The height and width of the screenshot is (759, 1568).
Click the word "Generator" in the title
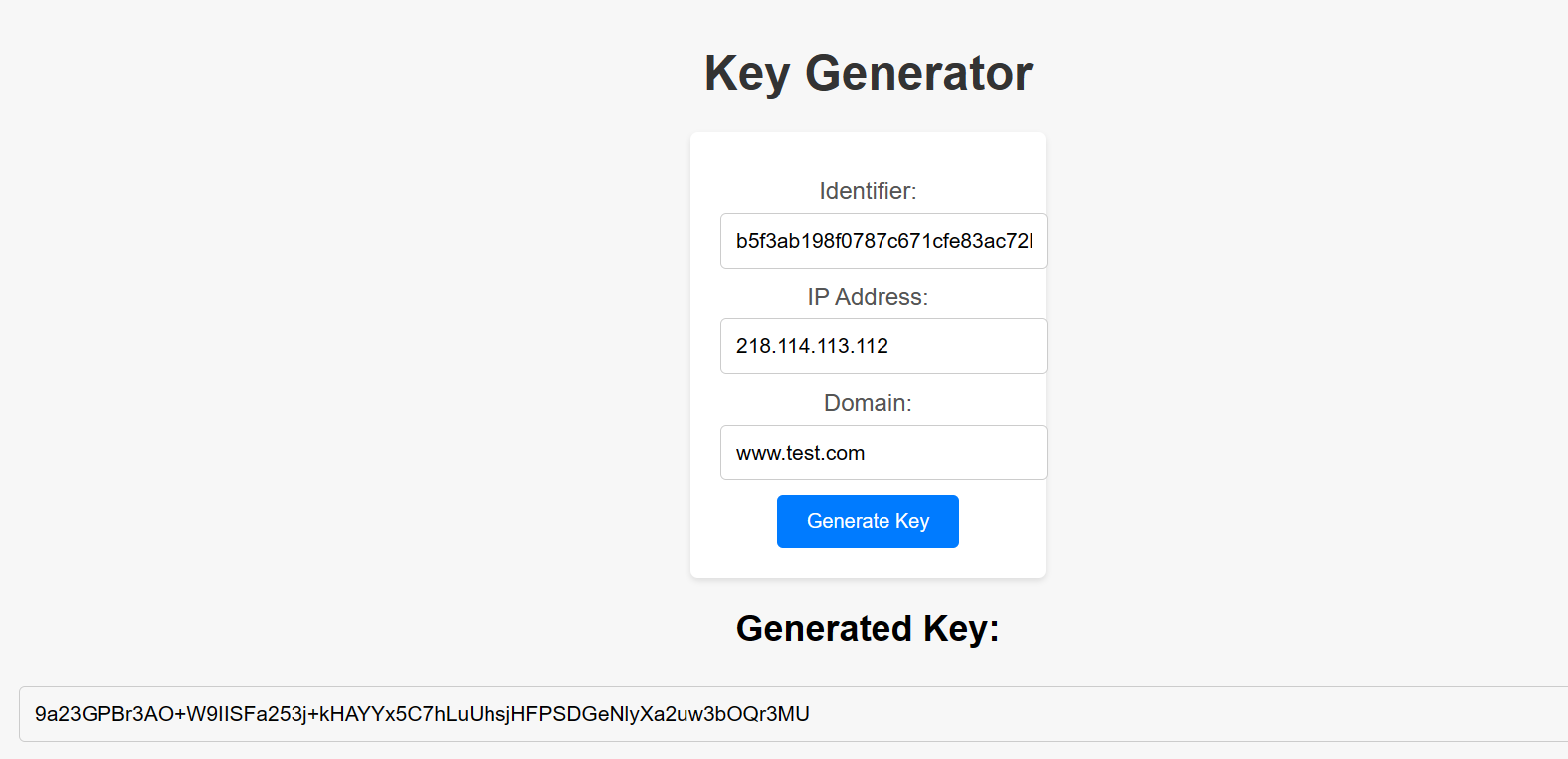918,73
